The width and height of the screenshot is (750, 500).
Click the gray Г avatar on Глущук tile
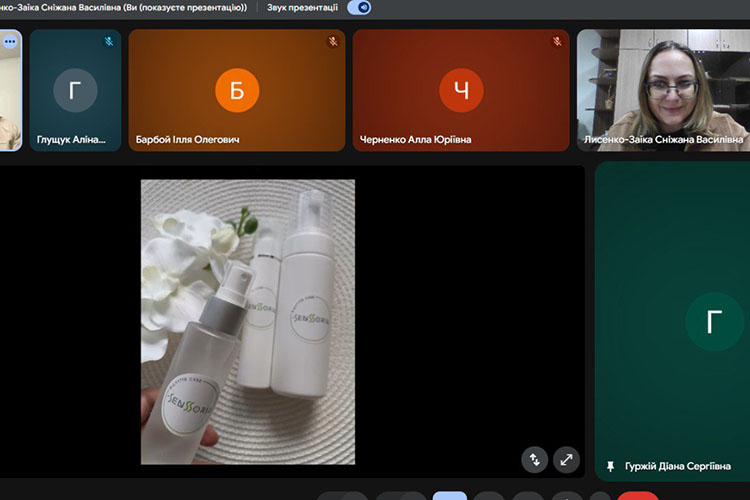point(75,91)
